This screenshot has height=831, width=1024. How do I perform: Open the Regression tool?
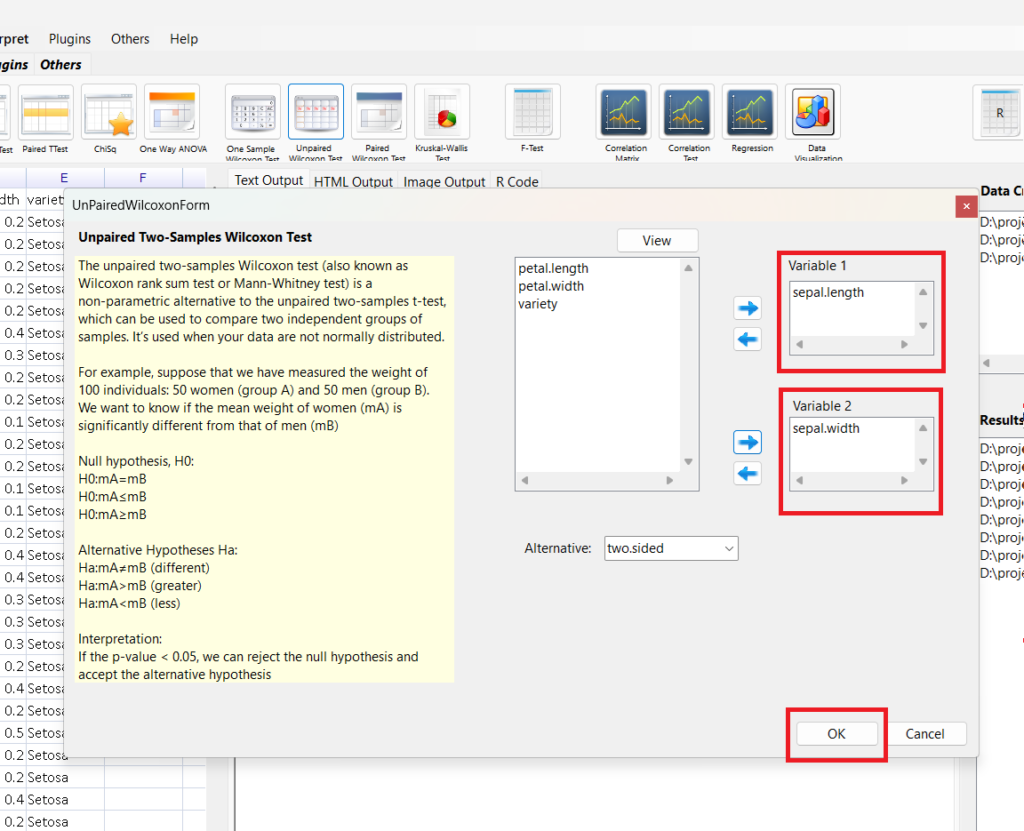point(751,112)
